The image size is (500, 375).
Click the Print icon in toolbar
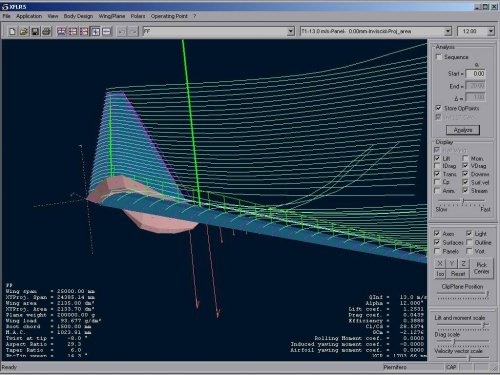pos(46,31)
